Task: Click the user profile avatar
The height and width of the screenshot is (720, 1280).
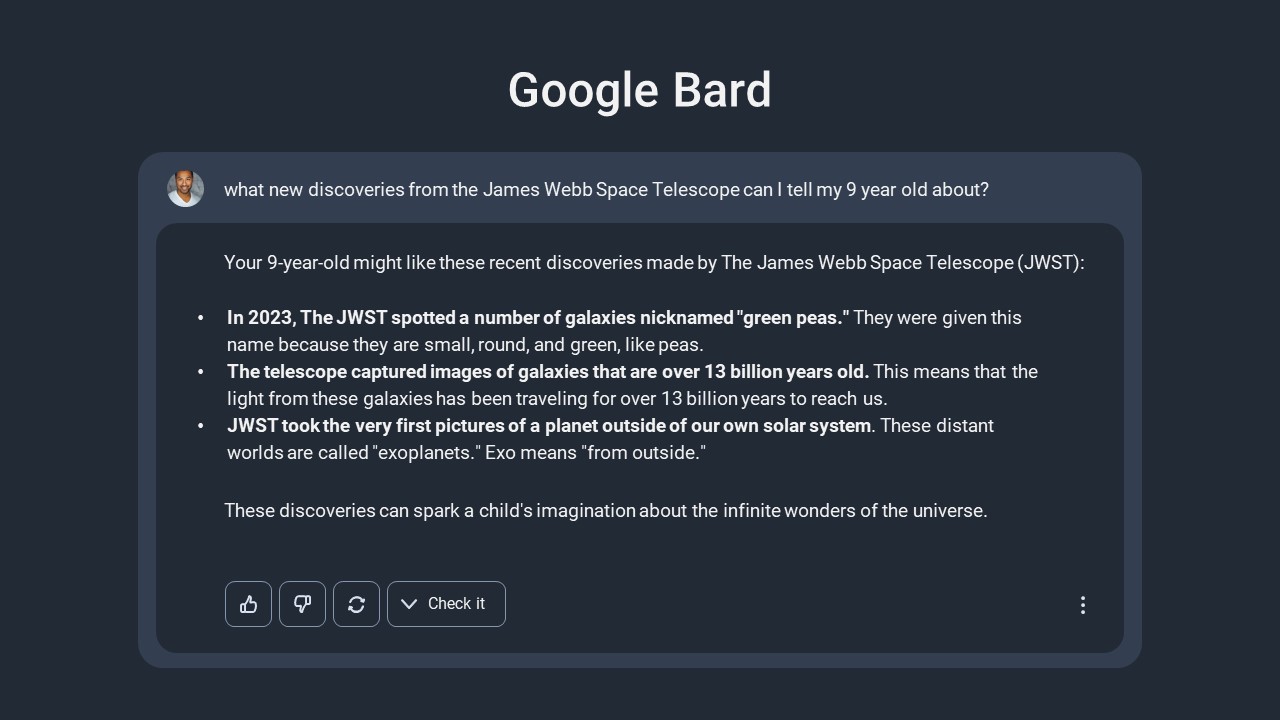Action: click(185, 189)
